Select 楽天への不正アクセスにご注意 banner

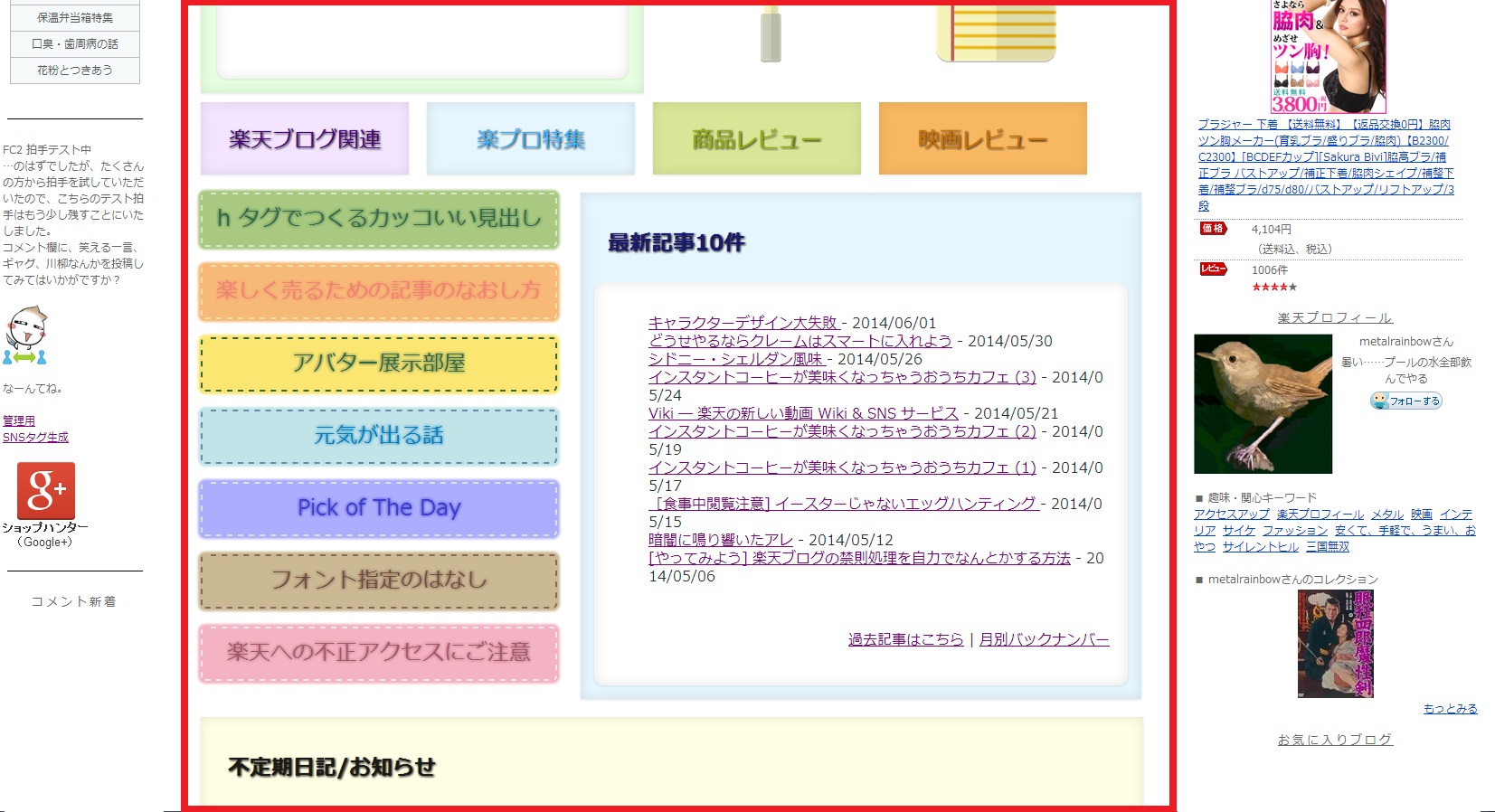pos(379,653)
